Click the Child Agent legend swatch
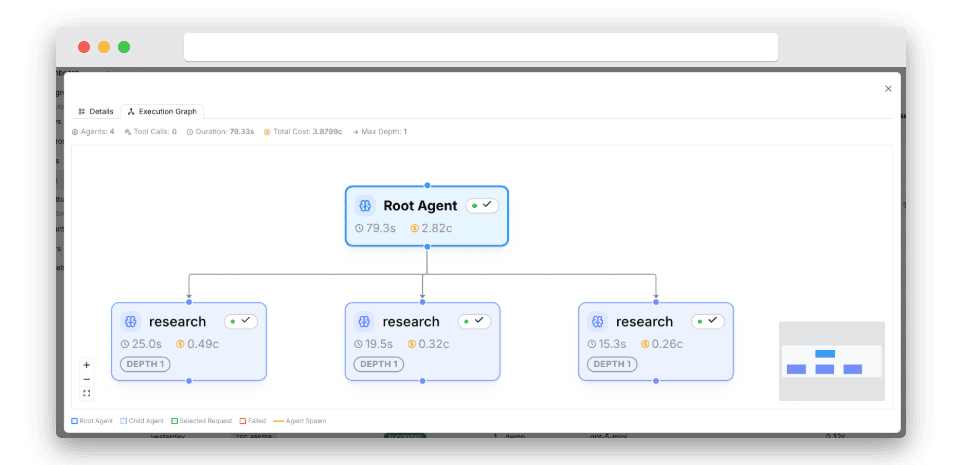 click(124, 422)
